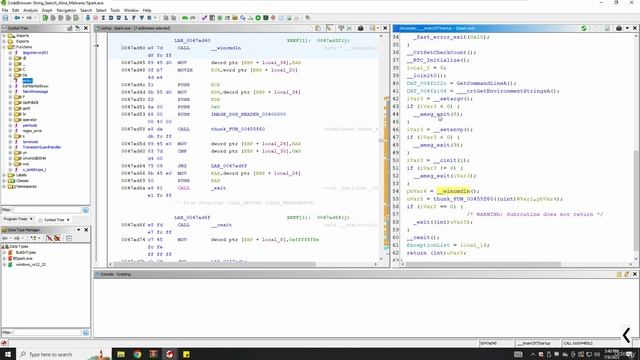The width and height of the screenshot is (640, 360).
Task: Expand the Imports folder in Symbol Tree
Action: [x=4, y=36]
